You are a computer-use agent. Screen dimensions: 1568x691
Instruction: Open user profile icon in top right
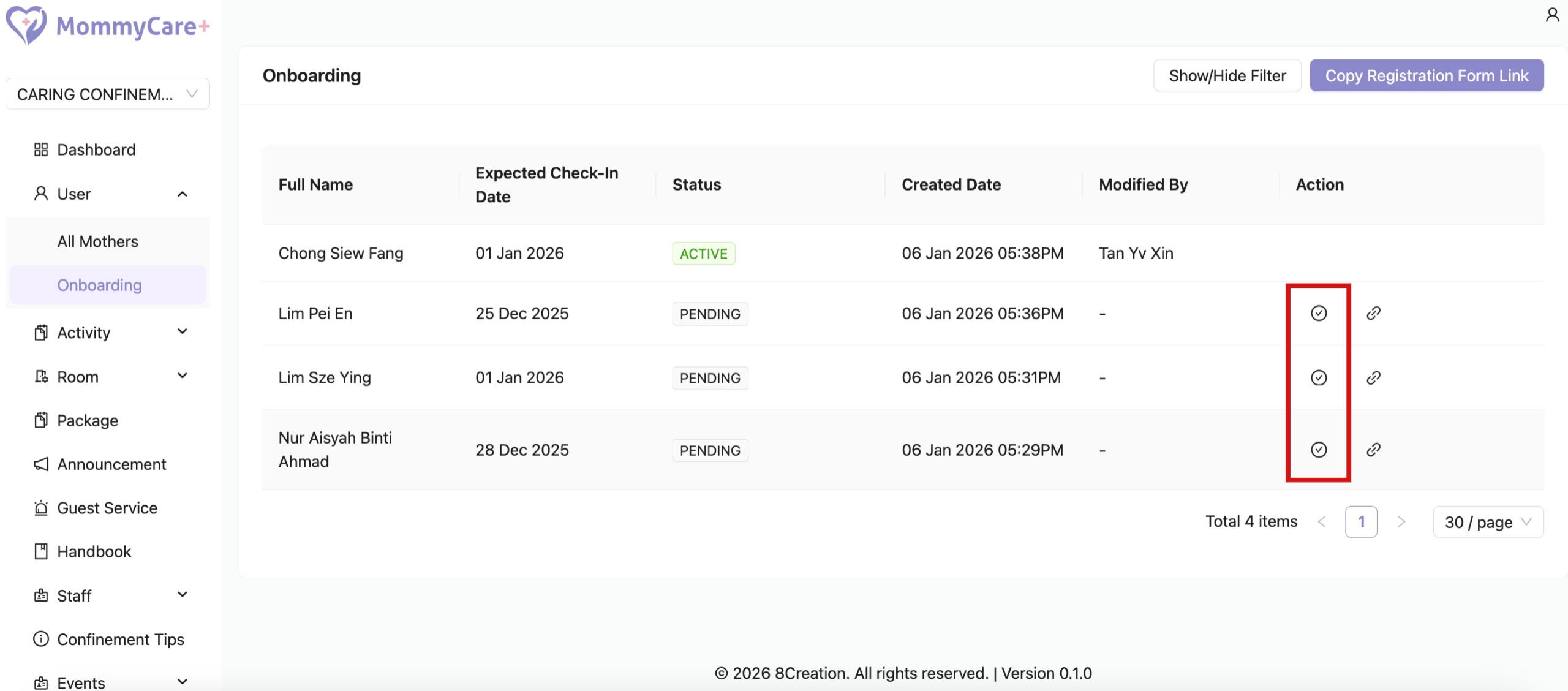point(1552,15)
